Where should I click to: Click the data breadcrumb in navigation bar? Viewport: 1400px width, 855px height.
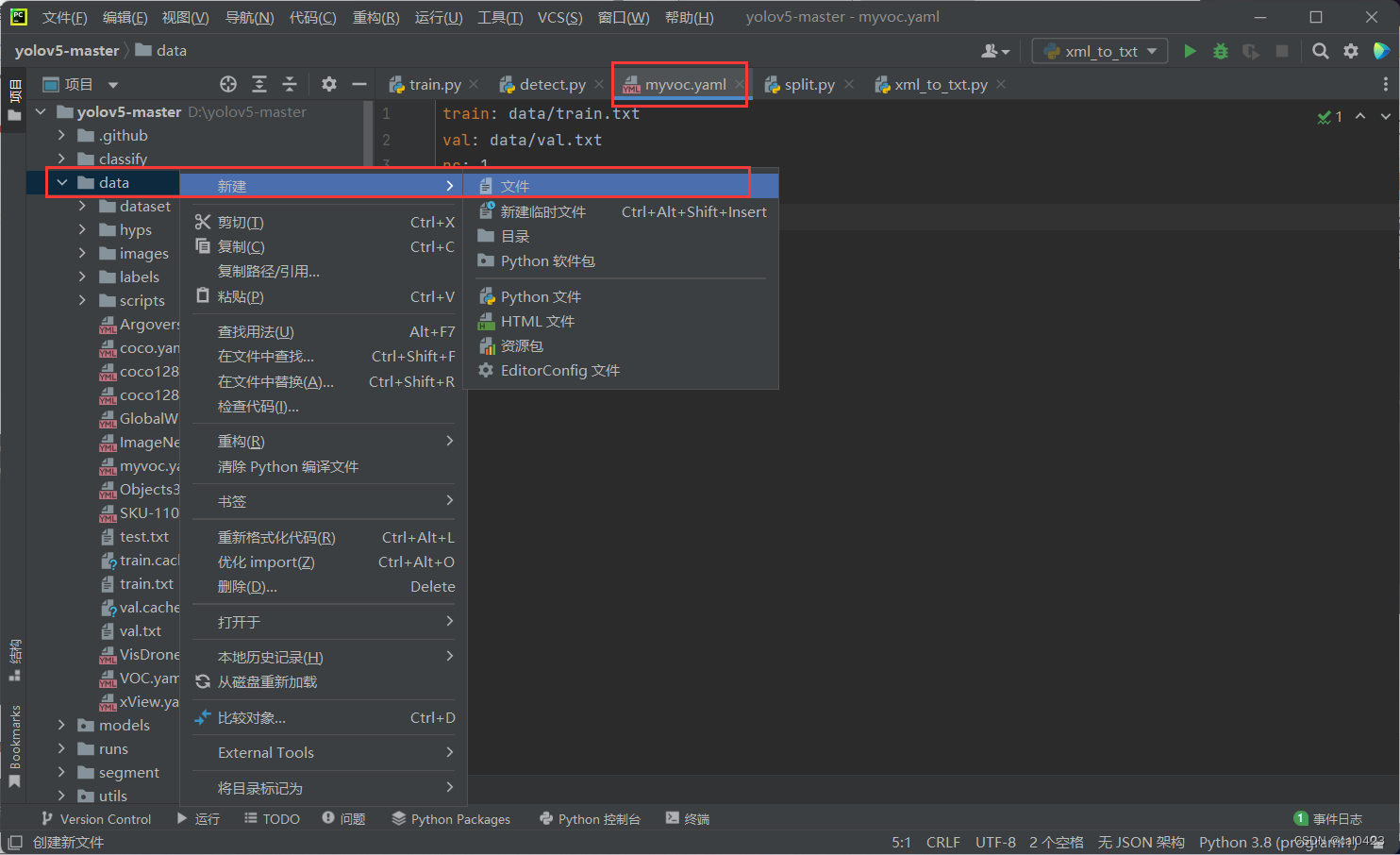[161, 50]
